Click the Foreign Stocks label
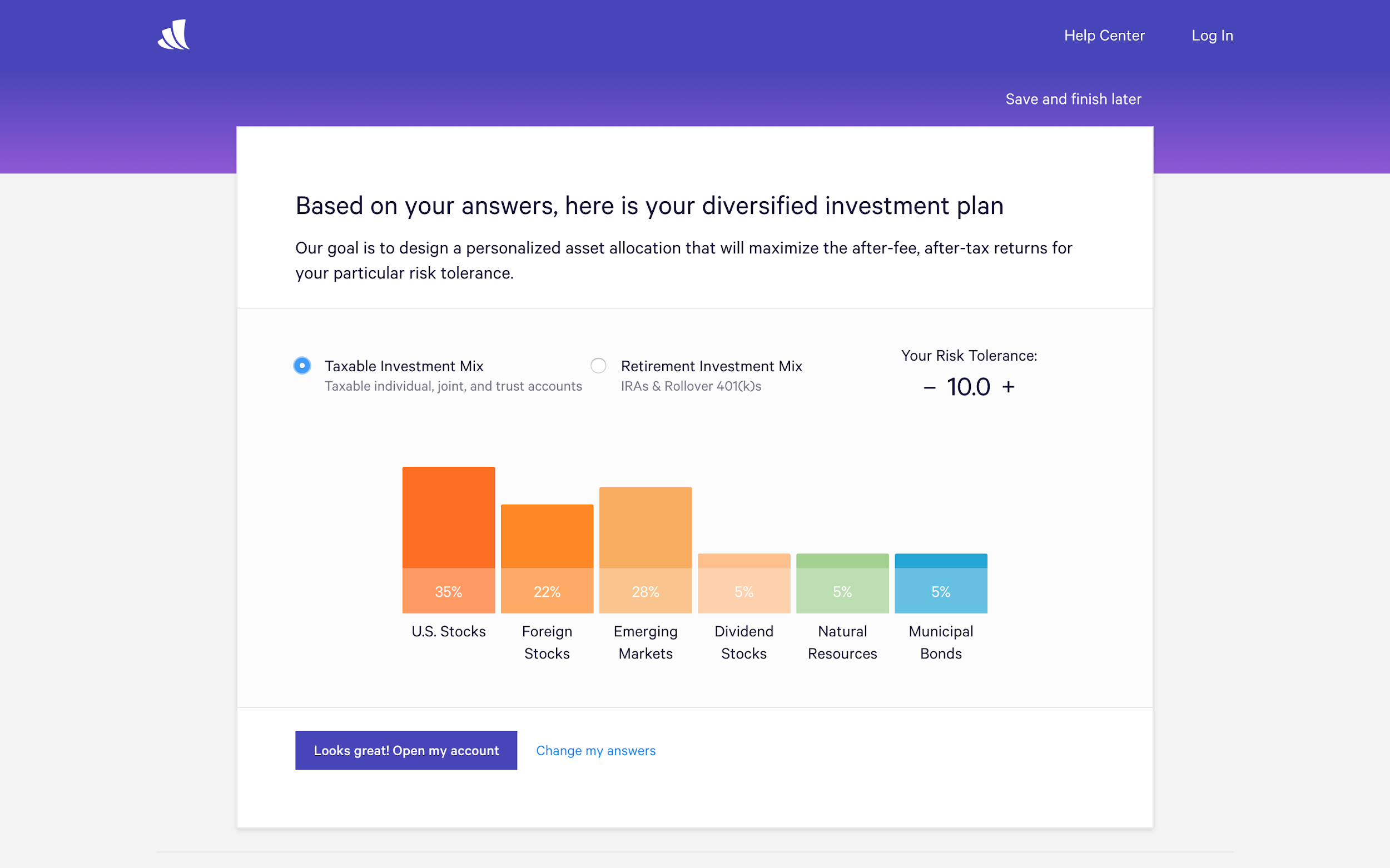Viewport: 1390px width, 868px height. (547, 642)
